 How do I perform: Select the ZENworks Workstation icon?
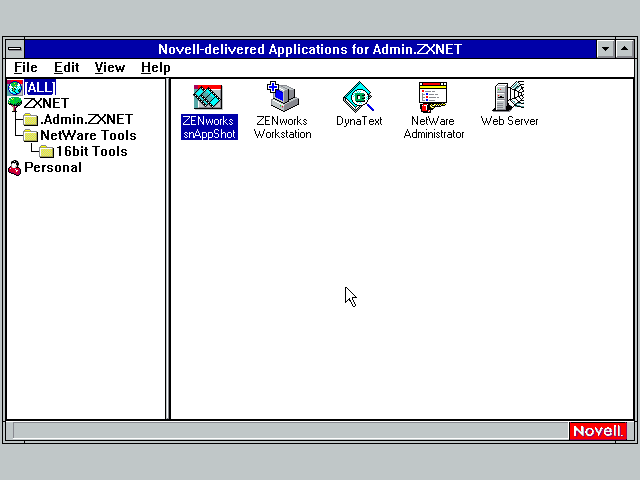click(282, 96)
